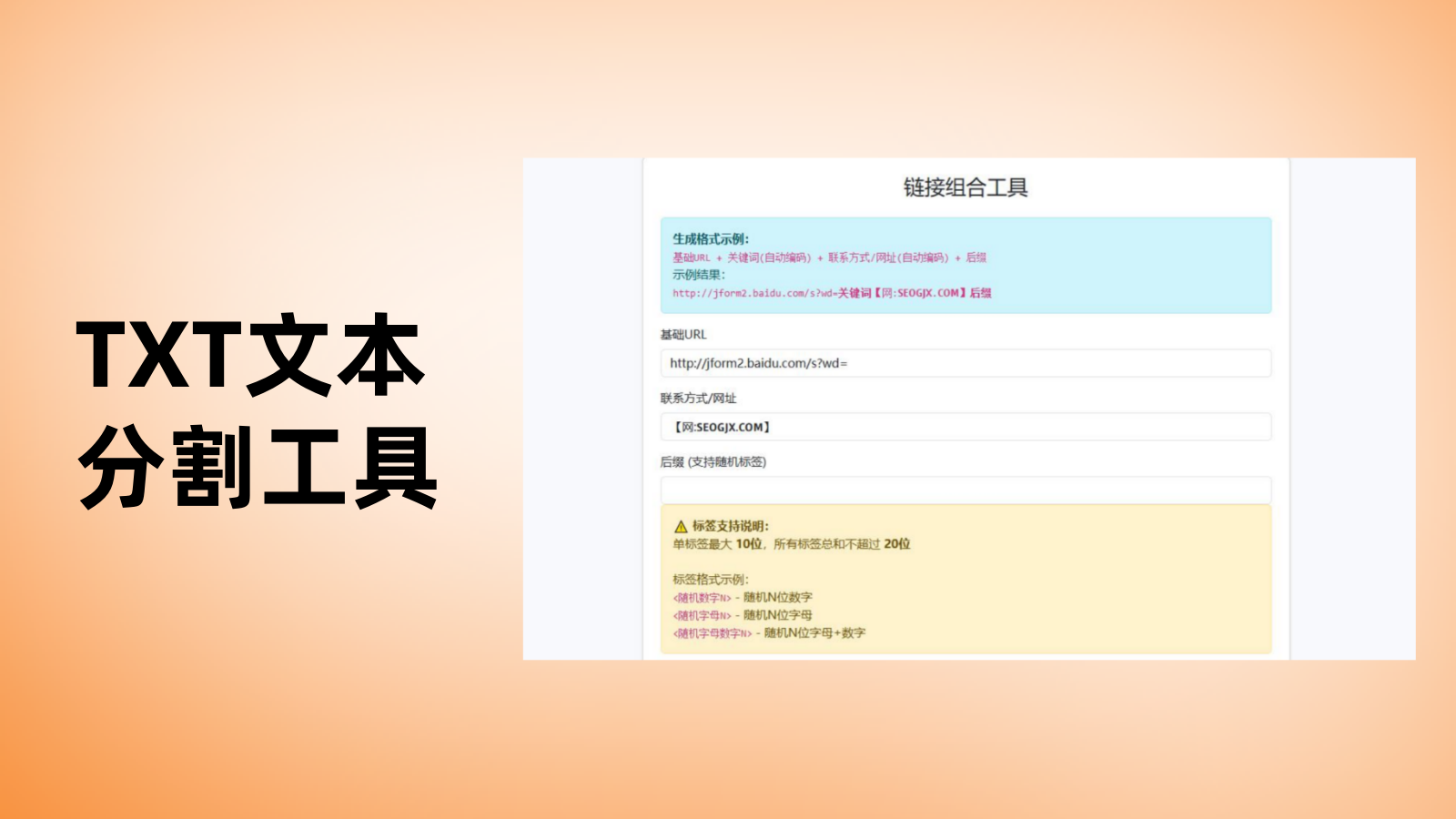Click the 单标签最大 10位 limit description
This screenshot has width=1456, height=819.
tap(792, 543)
